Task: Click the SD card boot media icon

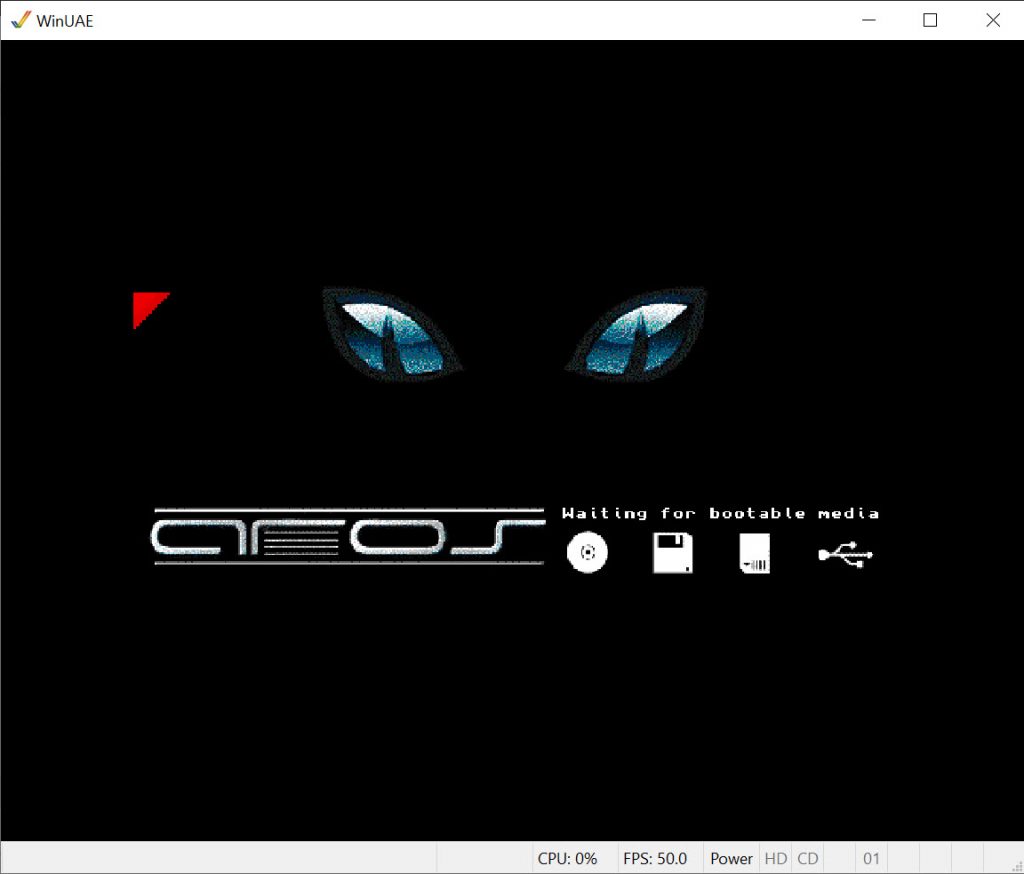Action: pyautogui.click(x=755, y=553)
